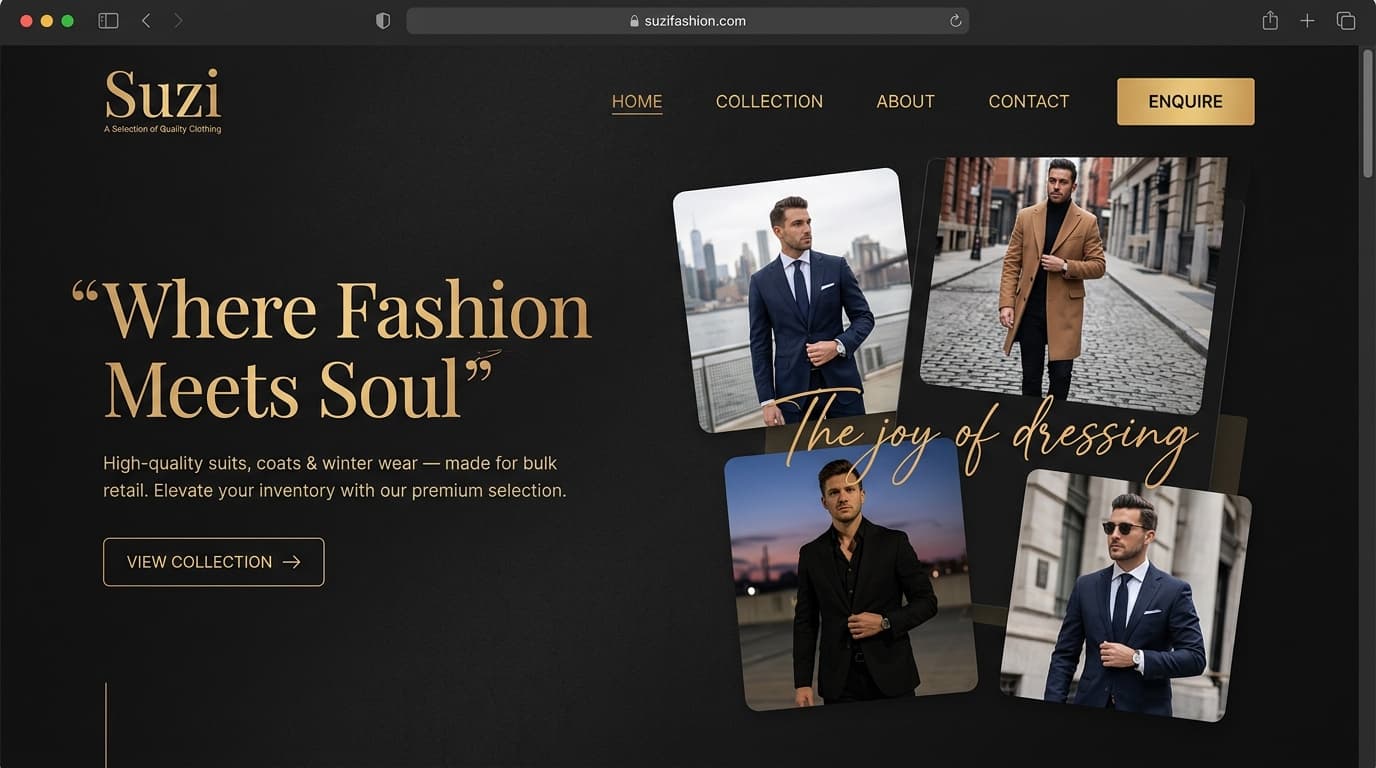Open the CONTACT nav item

(1029, 102)
